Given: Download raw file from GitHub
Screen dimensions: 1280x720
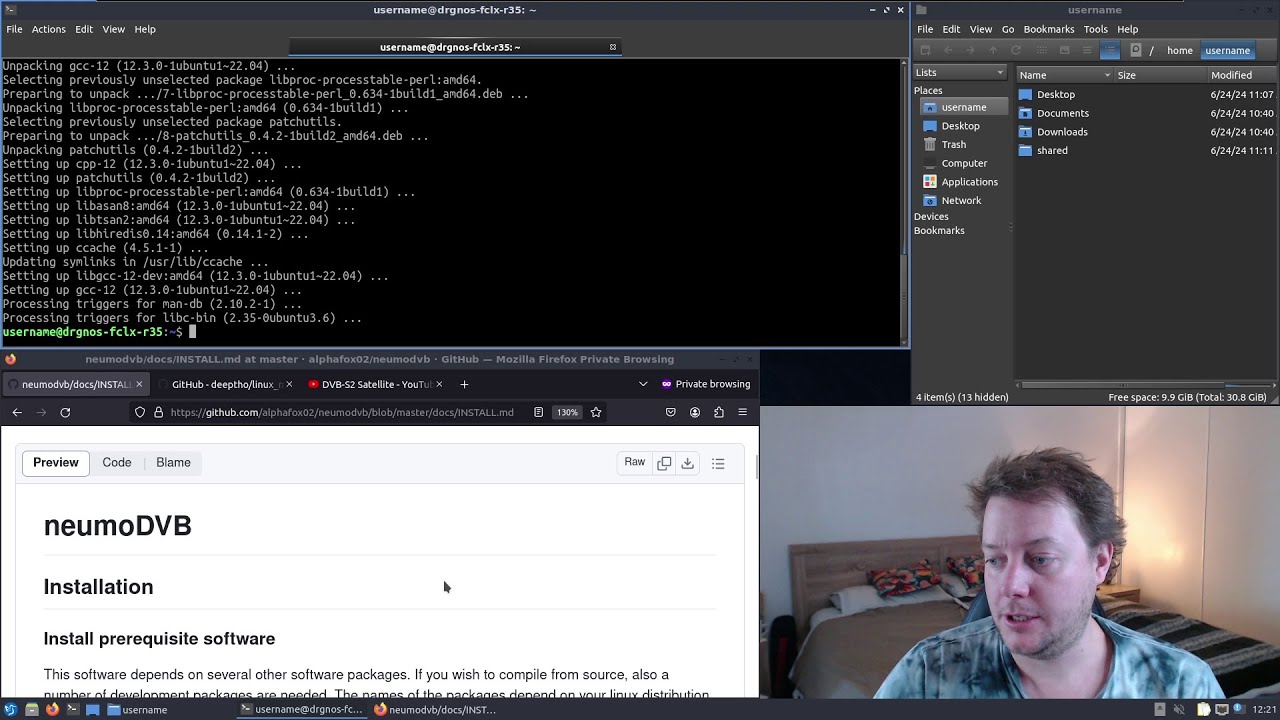Looking at the screenshot, I should (x=687, y=463).
